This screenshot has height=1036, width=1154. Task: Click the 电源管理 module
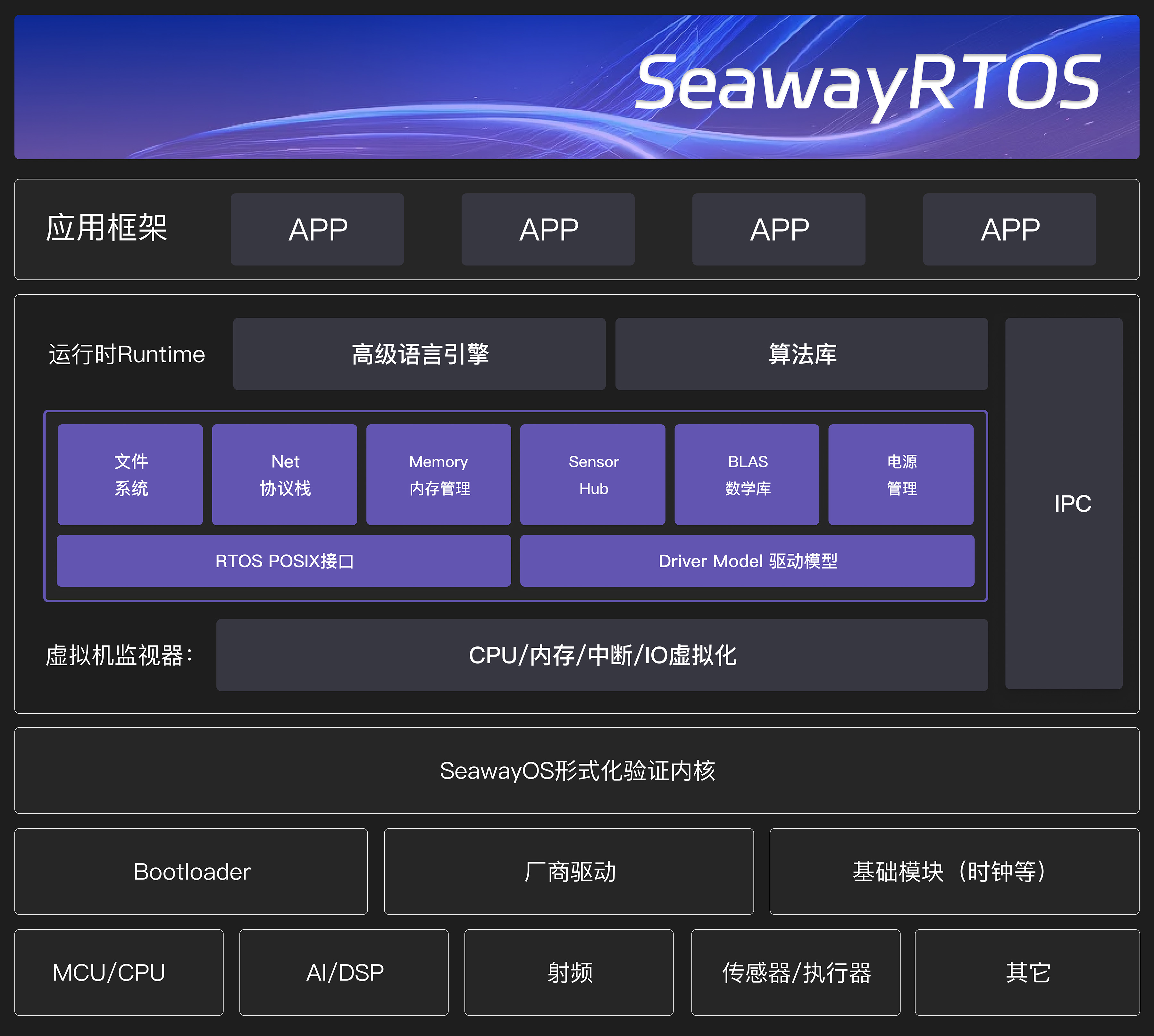point(901,475)
